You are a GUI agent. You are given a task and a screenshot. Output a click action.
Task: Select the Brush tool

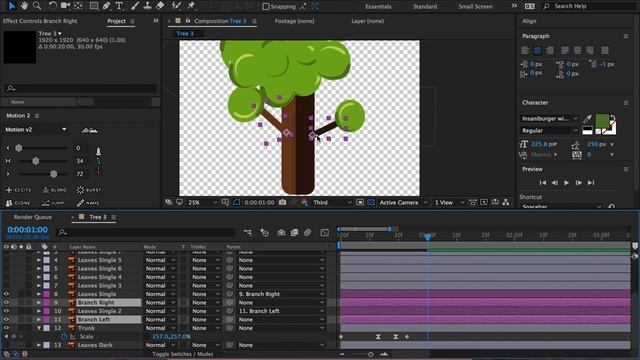pyautogui.click(x=135, y=6)
